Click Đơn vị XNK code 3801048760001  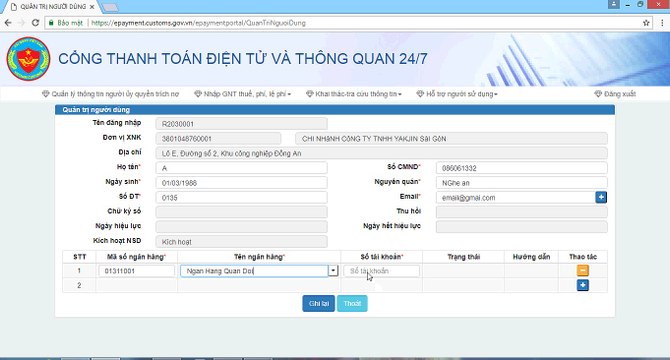point(218,138)
